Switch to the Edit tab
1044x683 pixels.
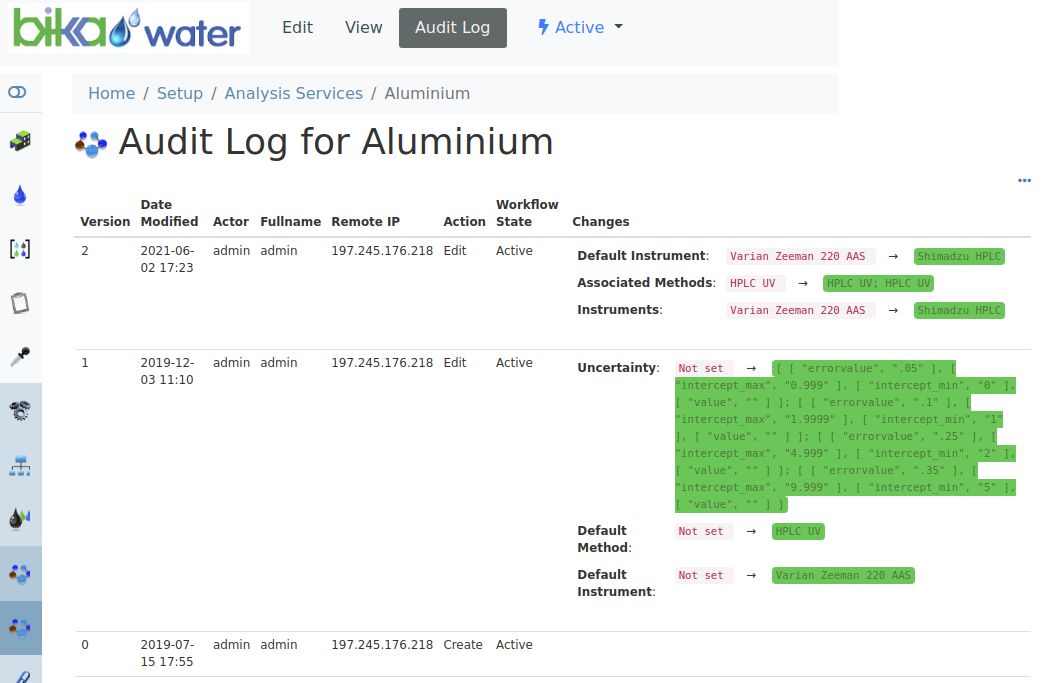(x=297, y=27)
